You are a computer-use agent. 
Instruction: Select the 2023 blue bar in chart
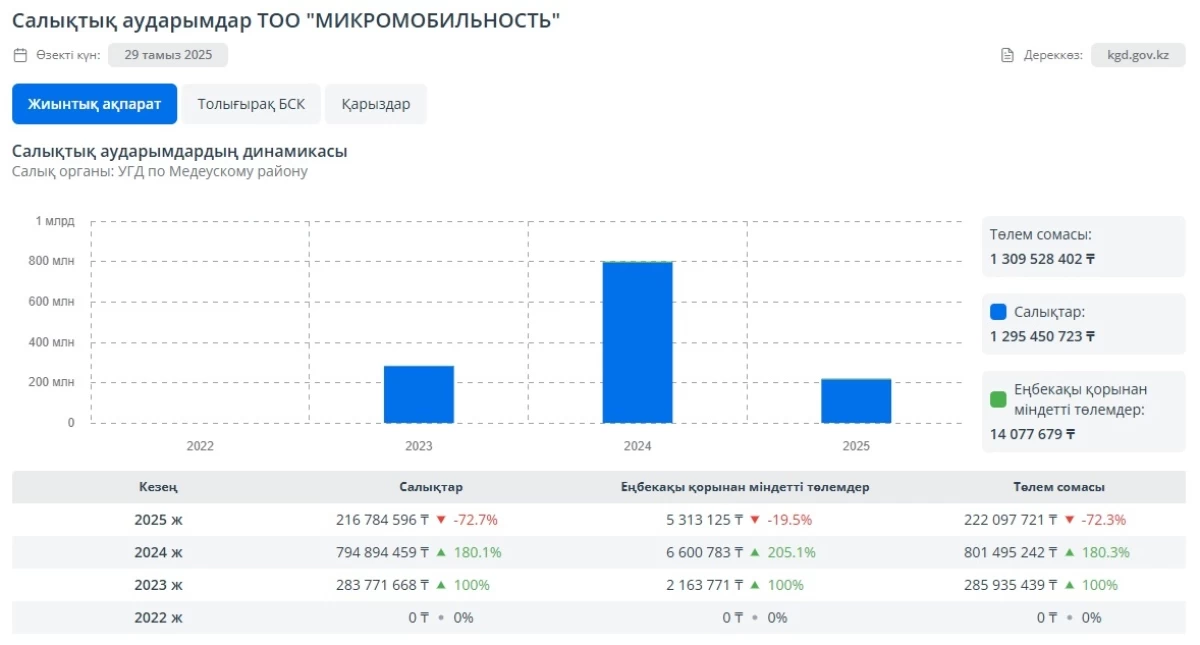419,394
